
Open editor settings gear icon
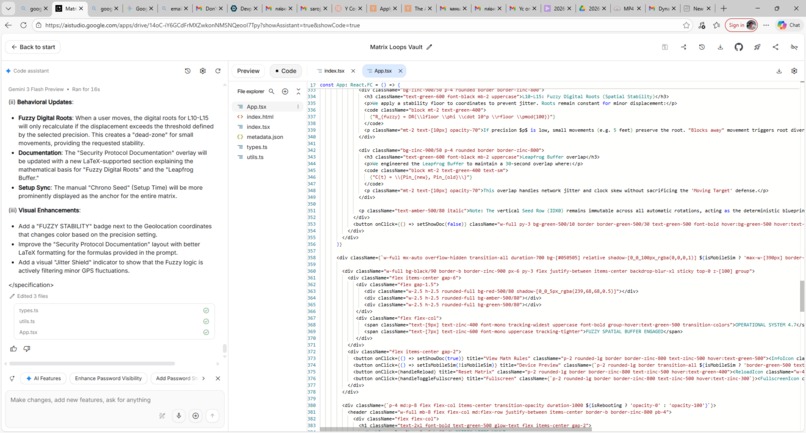[x=794, y=71]
